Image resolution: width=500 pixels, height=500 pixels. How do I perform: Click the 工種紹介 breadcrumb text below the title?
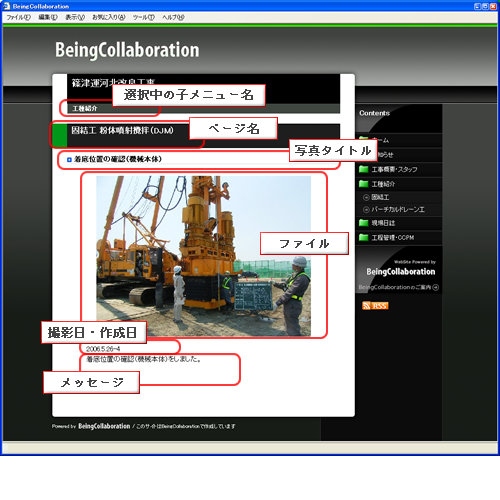pos(85,108)
